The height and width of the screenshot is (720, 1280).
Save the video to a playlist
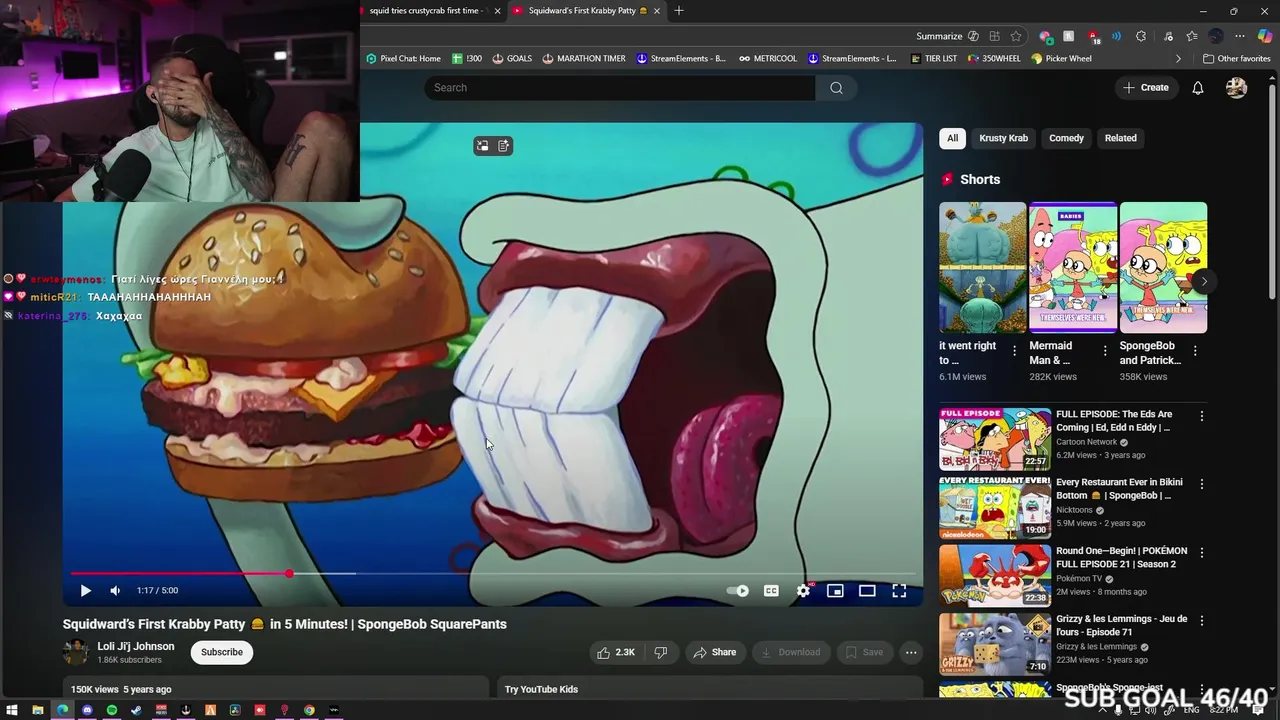865,652
